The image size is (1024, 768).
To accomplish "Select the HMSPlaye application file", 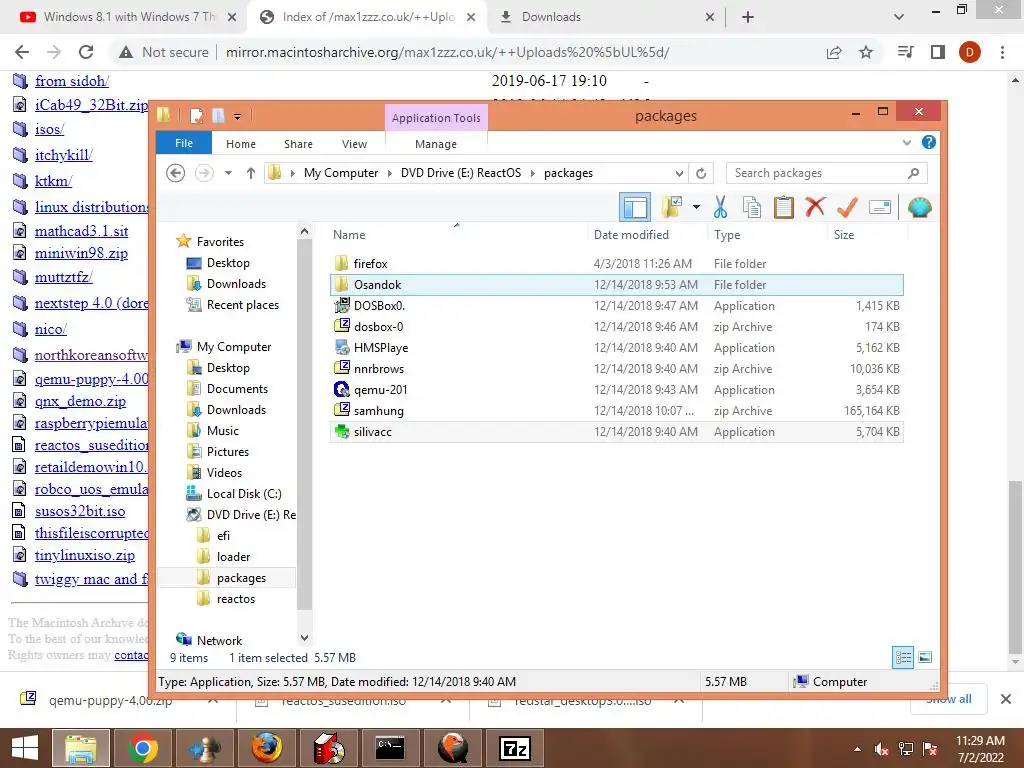I will [616, 347].
